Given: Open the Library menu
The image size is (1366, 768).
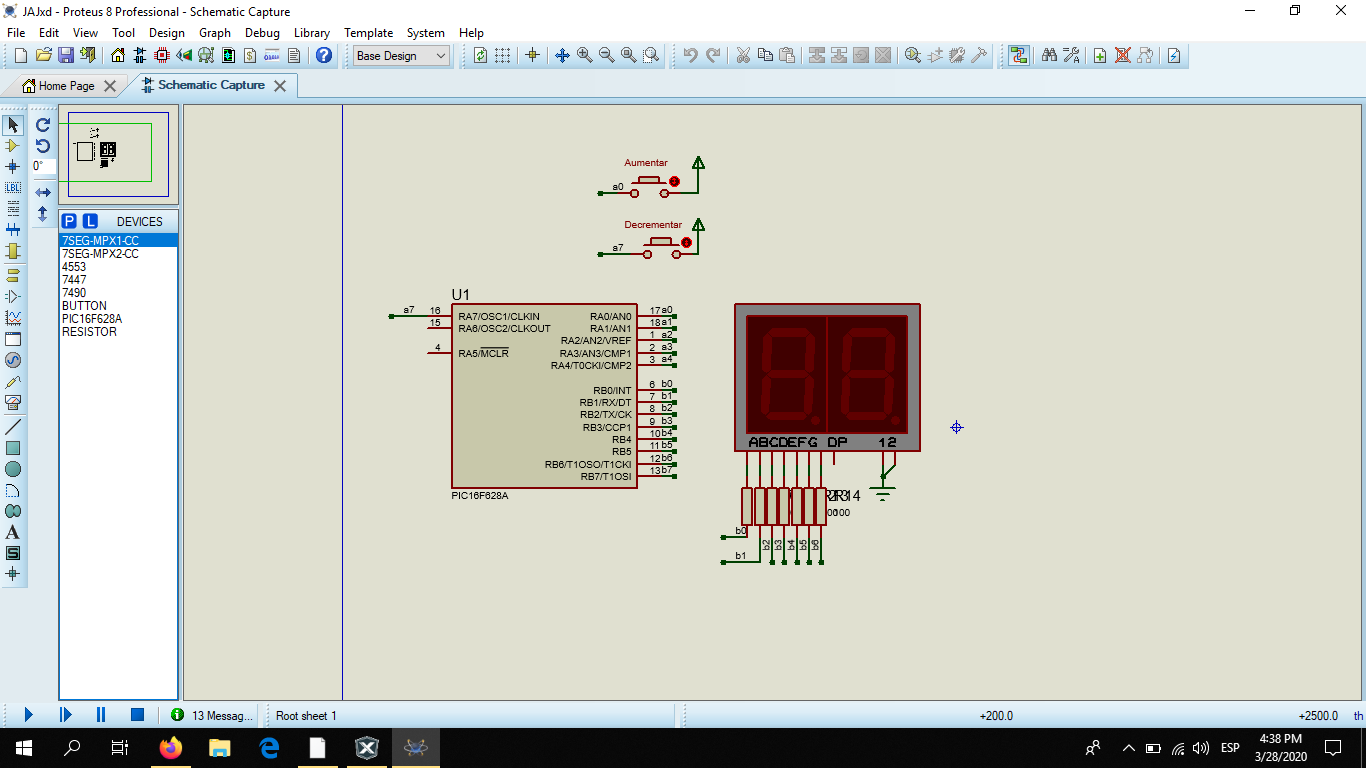Looking at the screenshot, I should (312, 32).
